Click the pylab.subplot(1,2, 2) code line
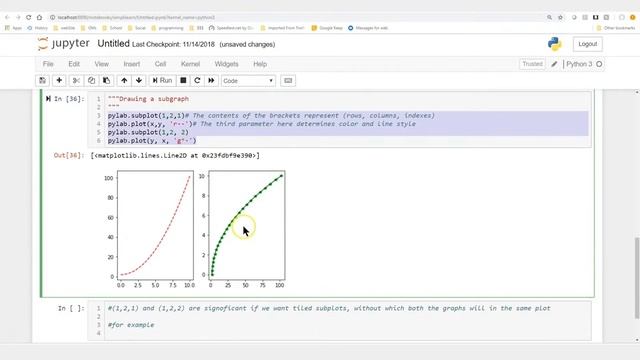Image resolution: width=640 pixels, height=360 pixels. pos(148,132)
